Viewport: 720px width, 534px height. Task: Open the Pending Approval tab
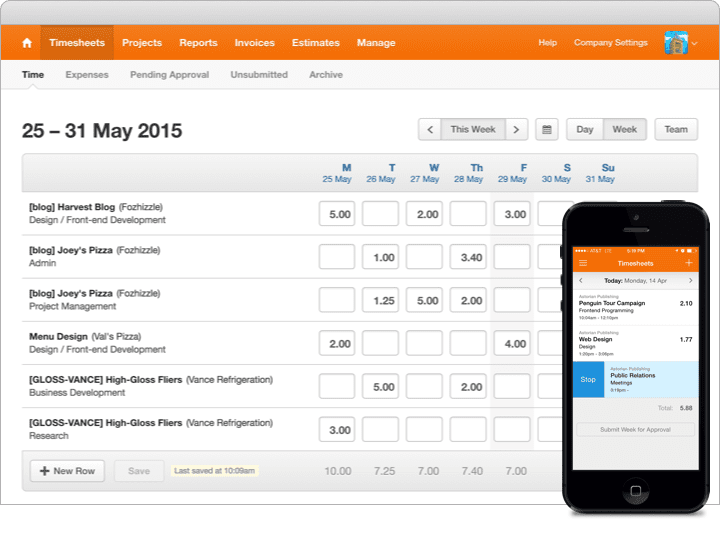point(169,74)
